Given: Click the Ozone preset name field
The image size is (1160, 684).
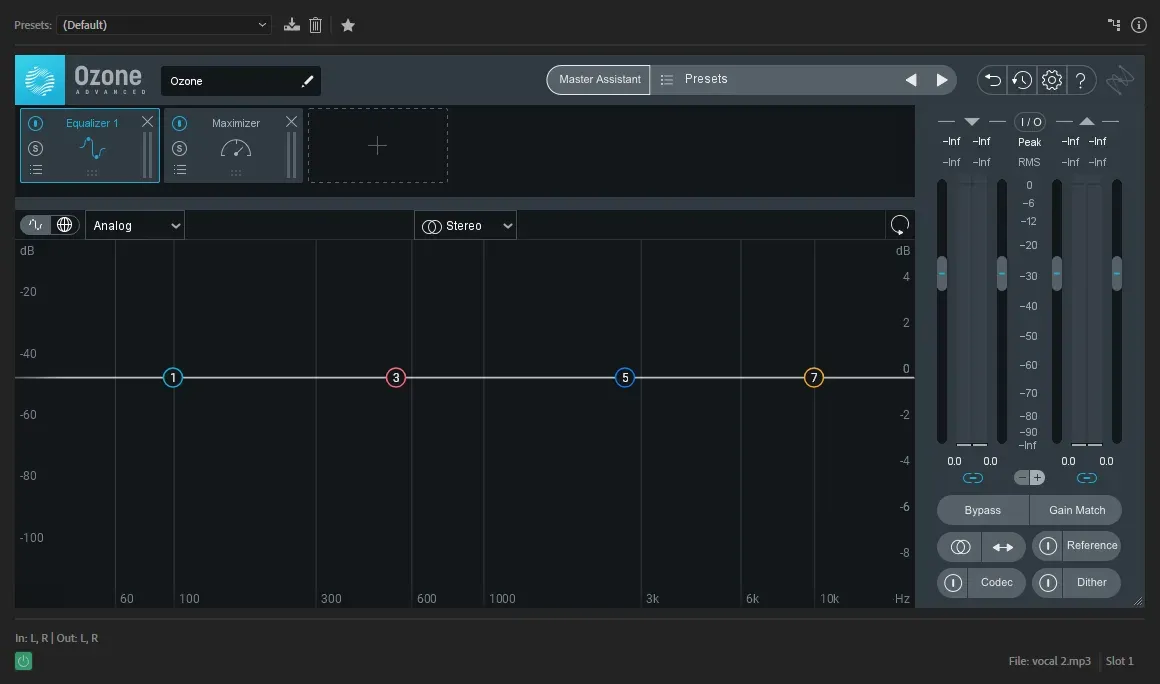Looking at the screenshot, I should (x=241, y=81).
